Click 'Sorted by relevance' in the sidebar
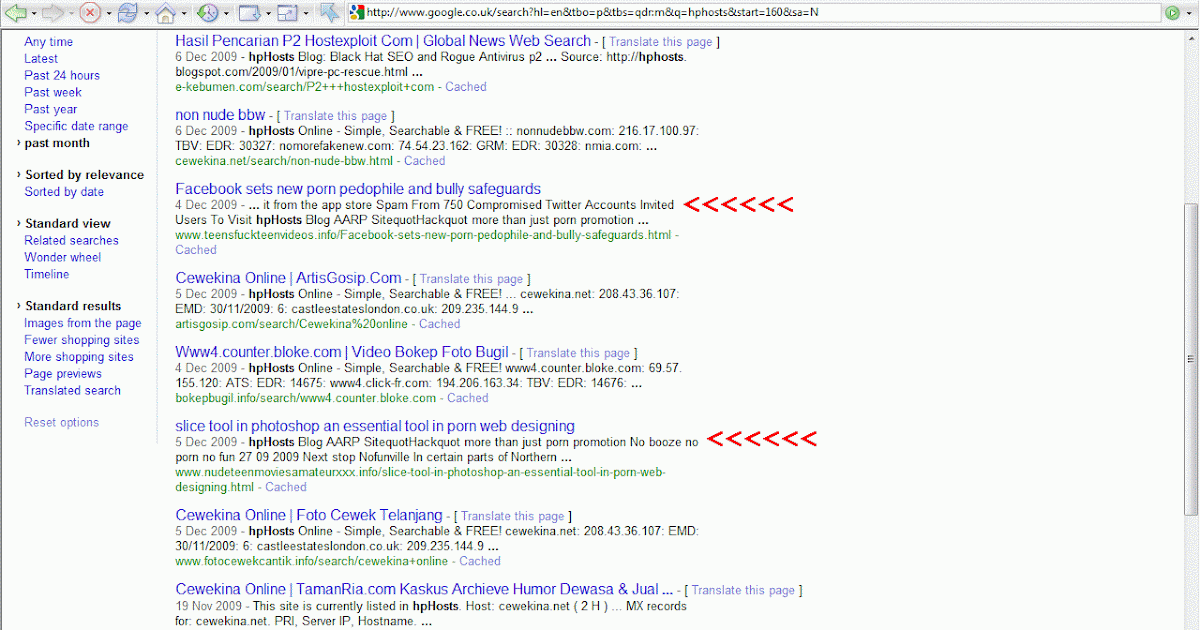1200x630 pixels. click(84, 175)
